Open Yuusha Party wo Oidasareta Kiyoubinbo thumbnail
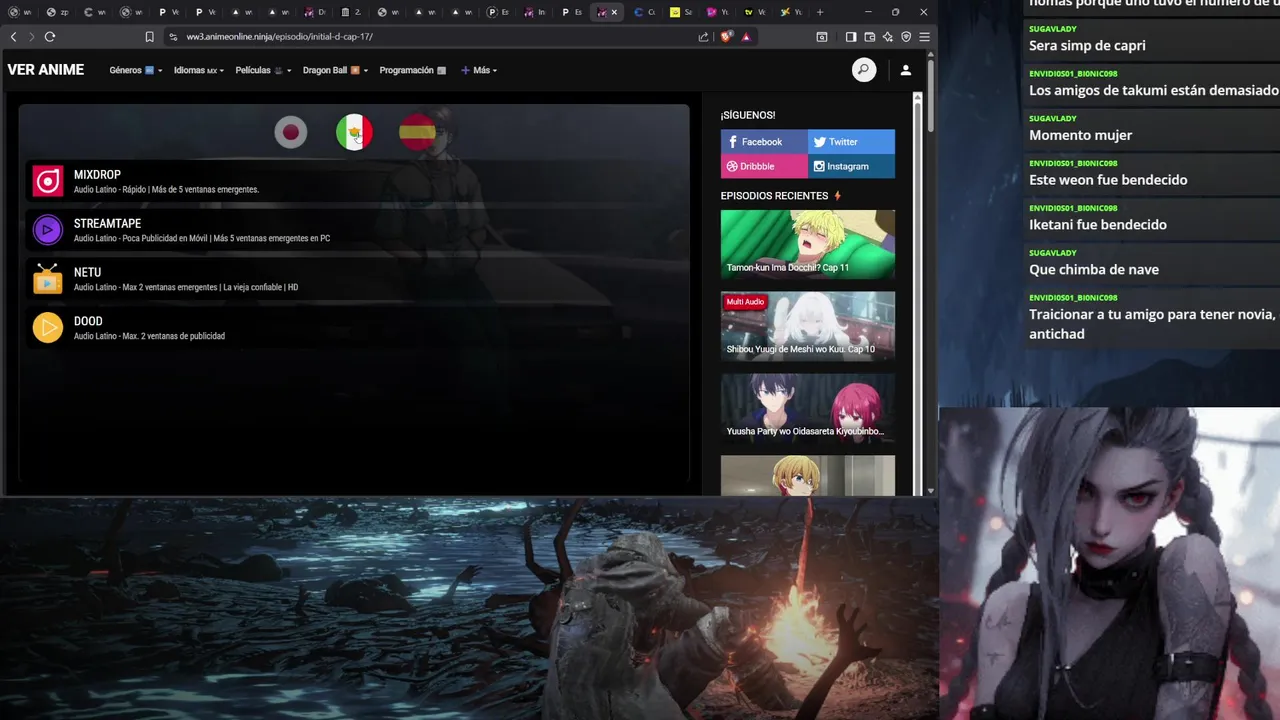 click(808, 408)
